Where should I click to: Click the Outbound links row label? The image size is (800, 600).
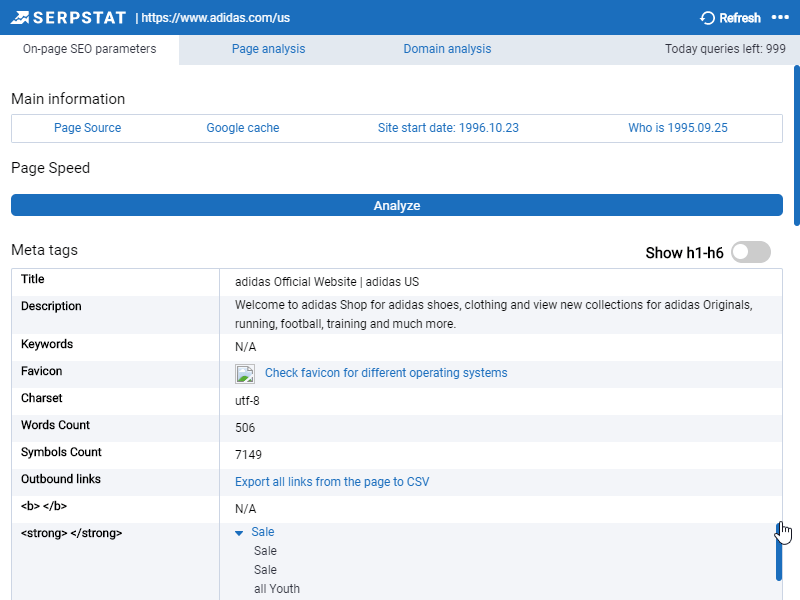(x=61, y=479)
